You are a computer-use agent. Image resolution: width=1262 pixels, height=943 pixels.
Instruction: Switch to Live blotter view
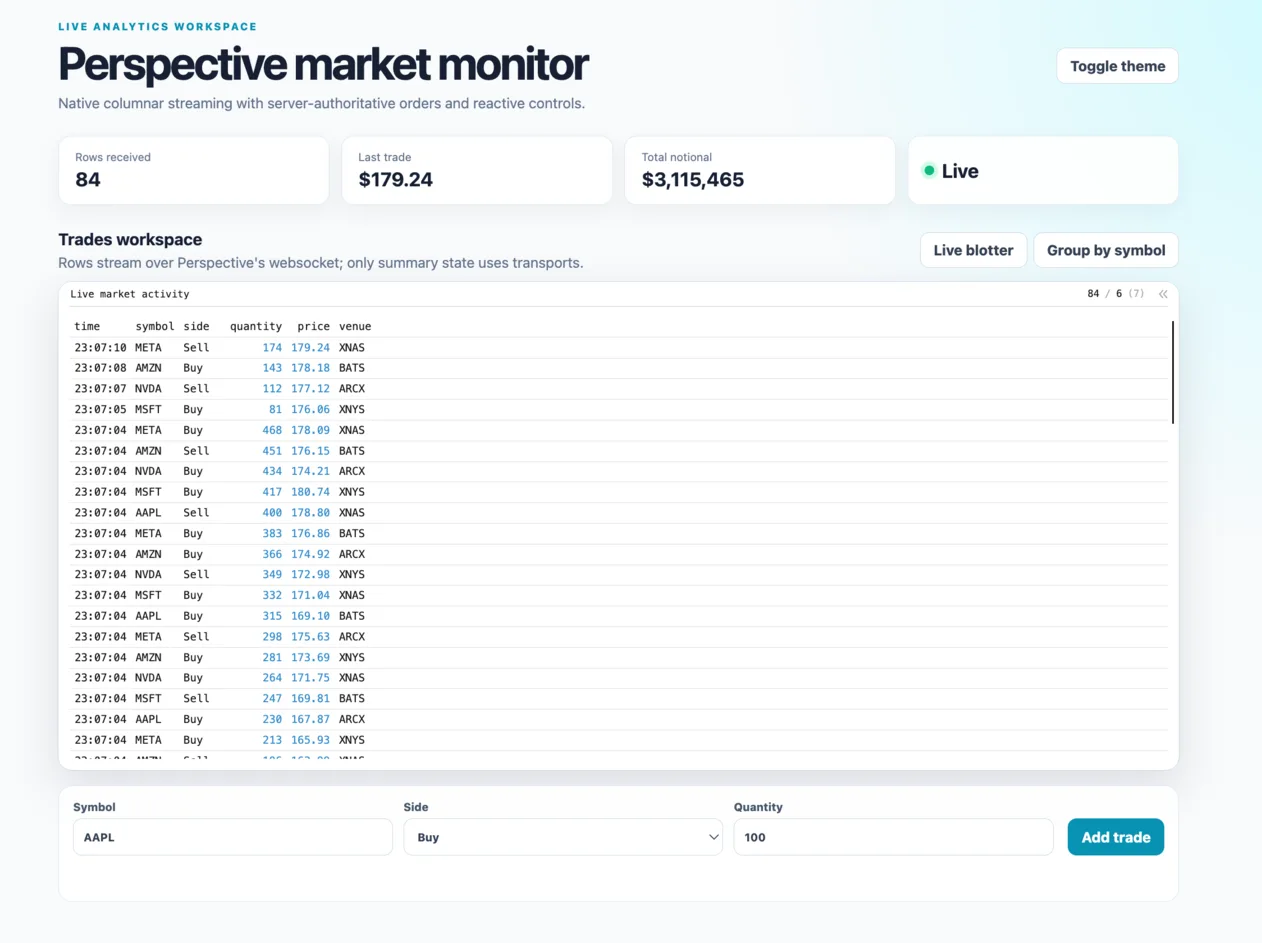click(x=973, y=250)
